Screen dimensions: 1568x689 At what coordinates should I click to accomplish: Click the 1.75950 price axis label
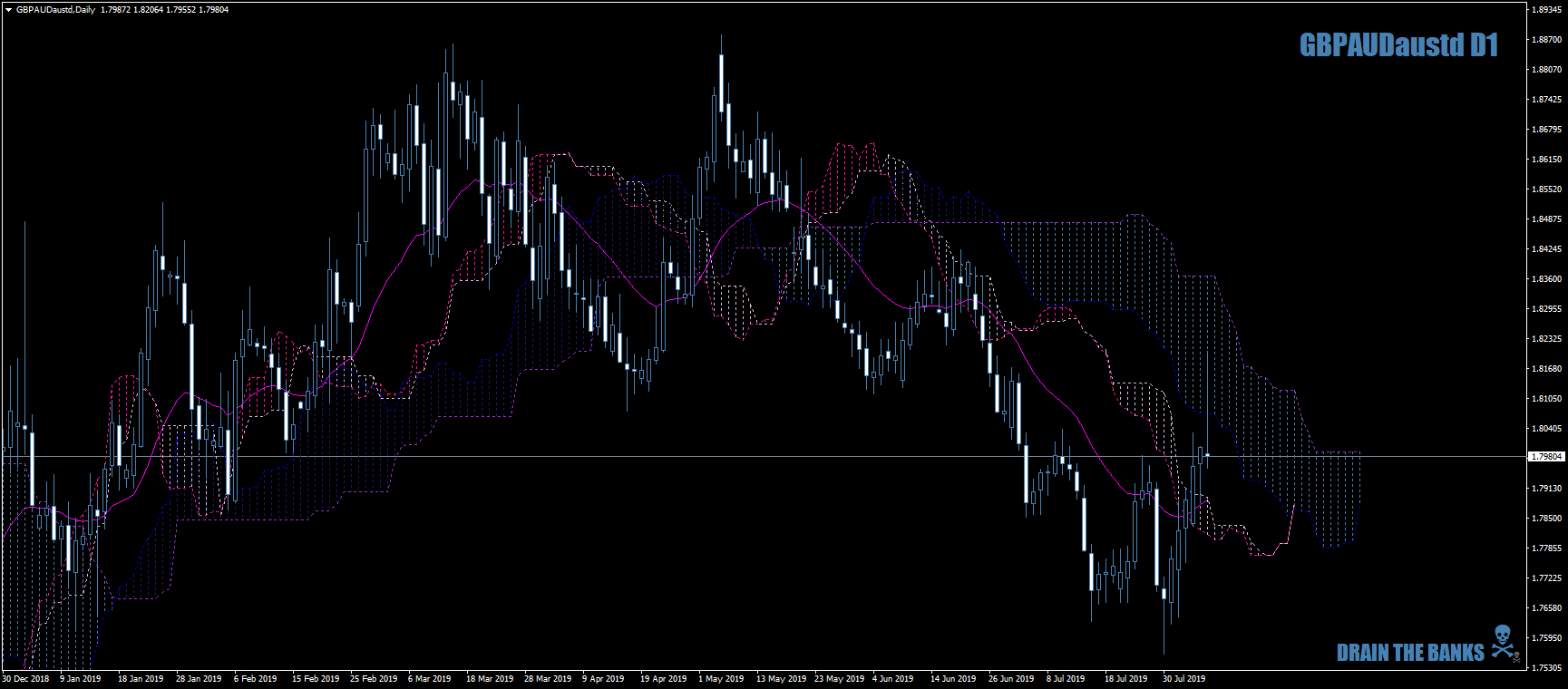click(x=1547, y=638)
